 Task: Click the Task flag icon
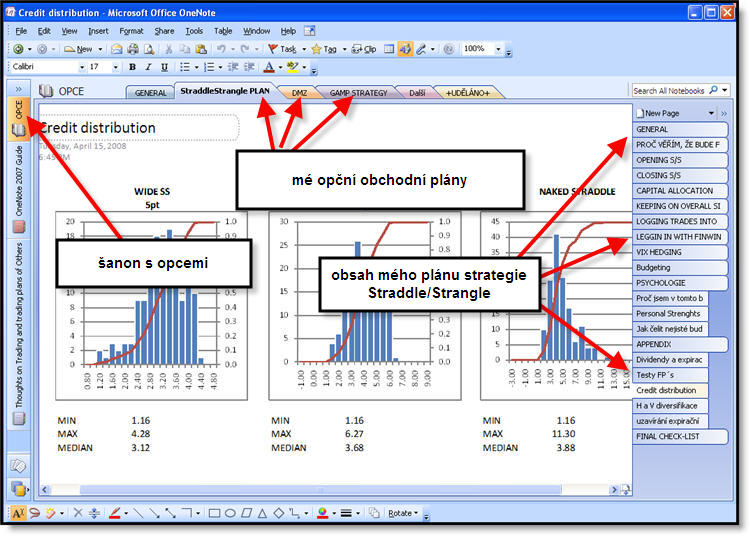click(283, 49)
